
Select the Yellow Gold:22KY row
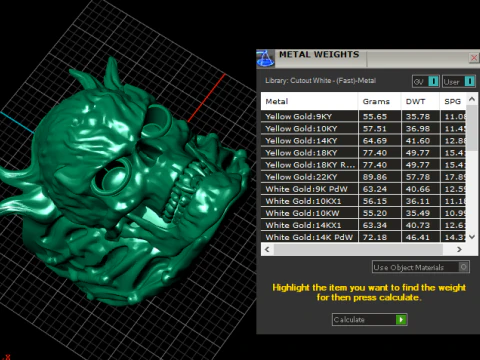[363, 177]
